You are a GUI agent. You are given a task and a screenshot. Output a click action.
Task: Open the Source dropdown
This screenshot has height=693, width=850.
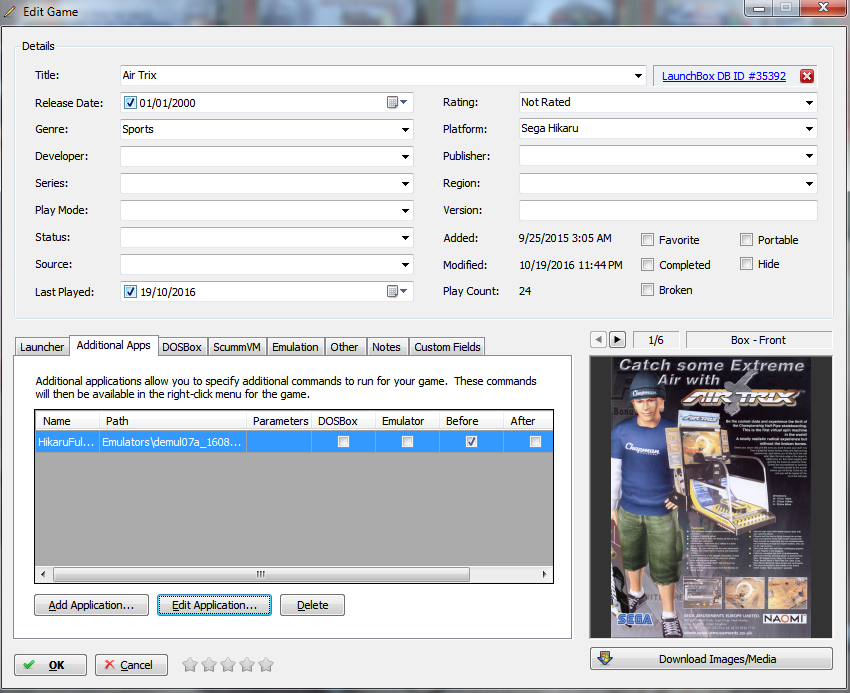pyautogui.click(x=405, y=265)
